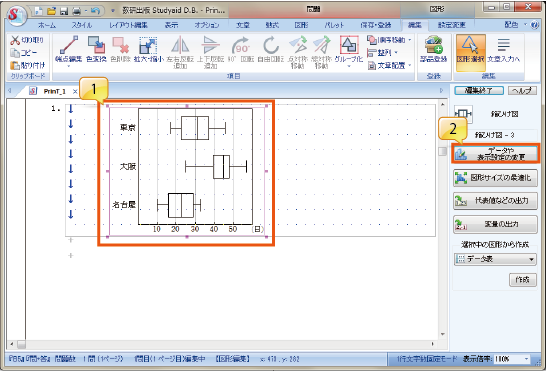Click 左右反転追加 horizontal flip tool
Image resolution: width=547 pixels, height=371 pixels.
click(x=180, y=52)
